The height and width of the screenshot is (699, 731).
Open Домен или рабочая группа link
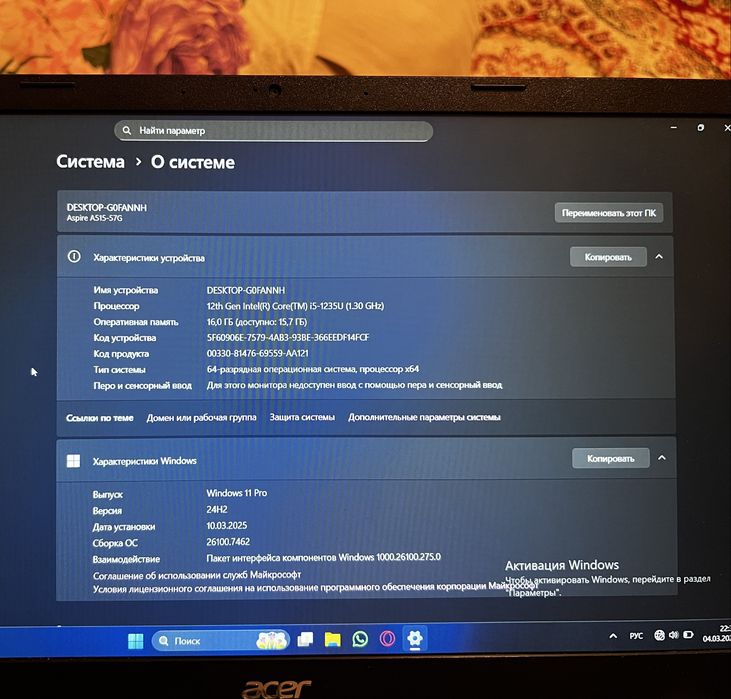pyautogui.click(x=201, y=417)
